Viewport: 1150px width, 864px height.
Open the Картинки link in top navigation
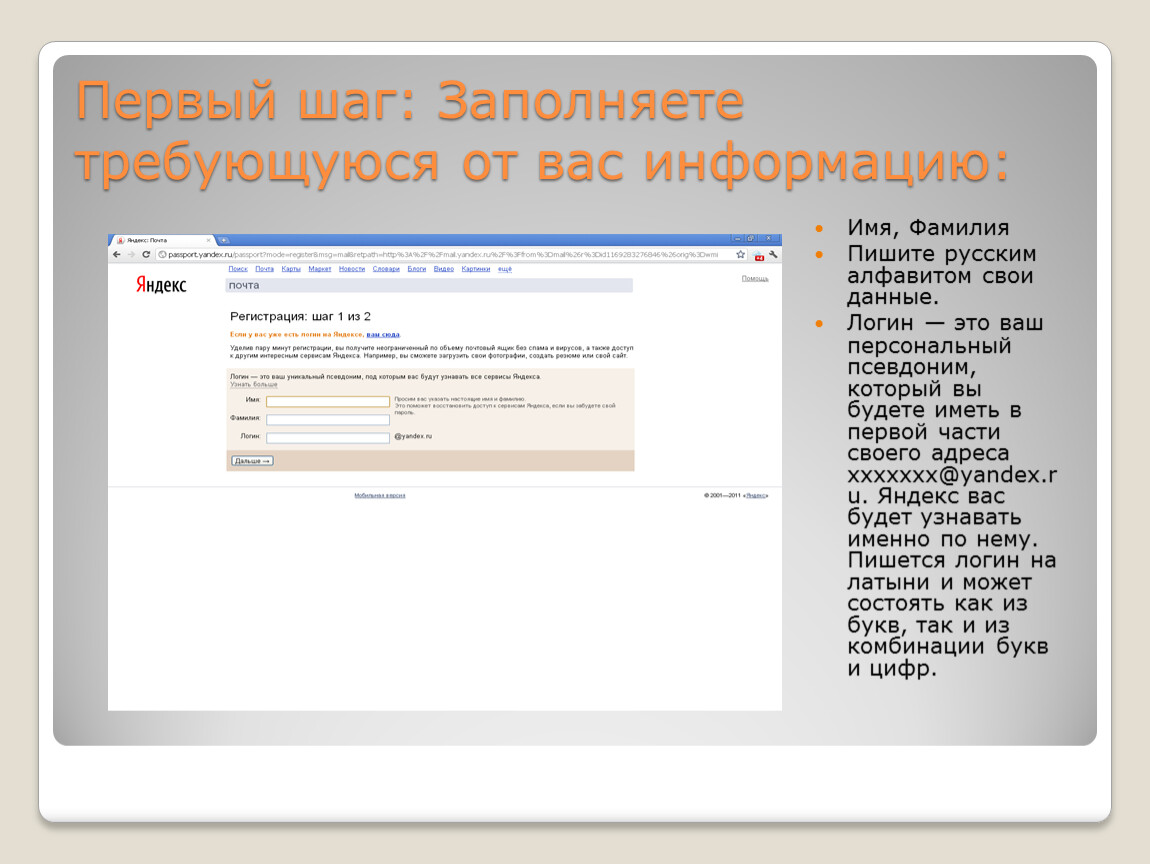pyautogui.click(x=476, y=269)
